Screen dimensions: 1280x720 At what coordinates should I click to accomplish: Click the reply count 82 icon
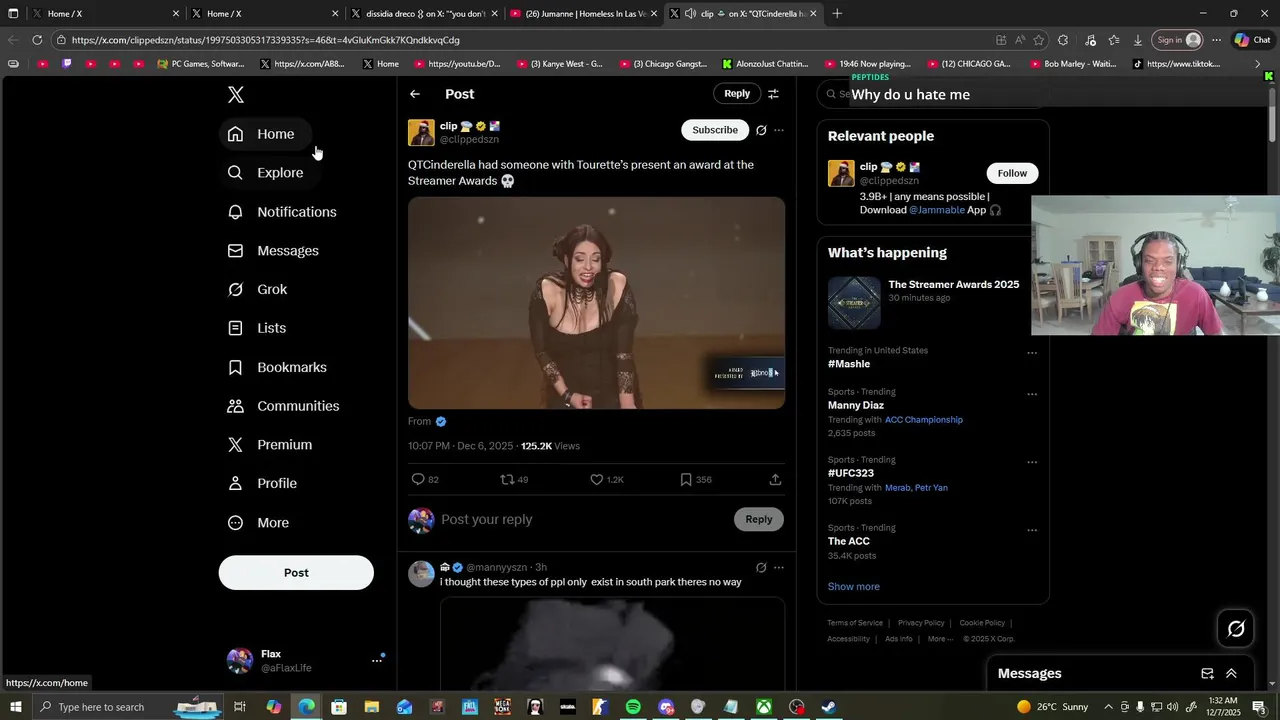(419, 480)
